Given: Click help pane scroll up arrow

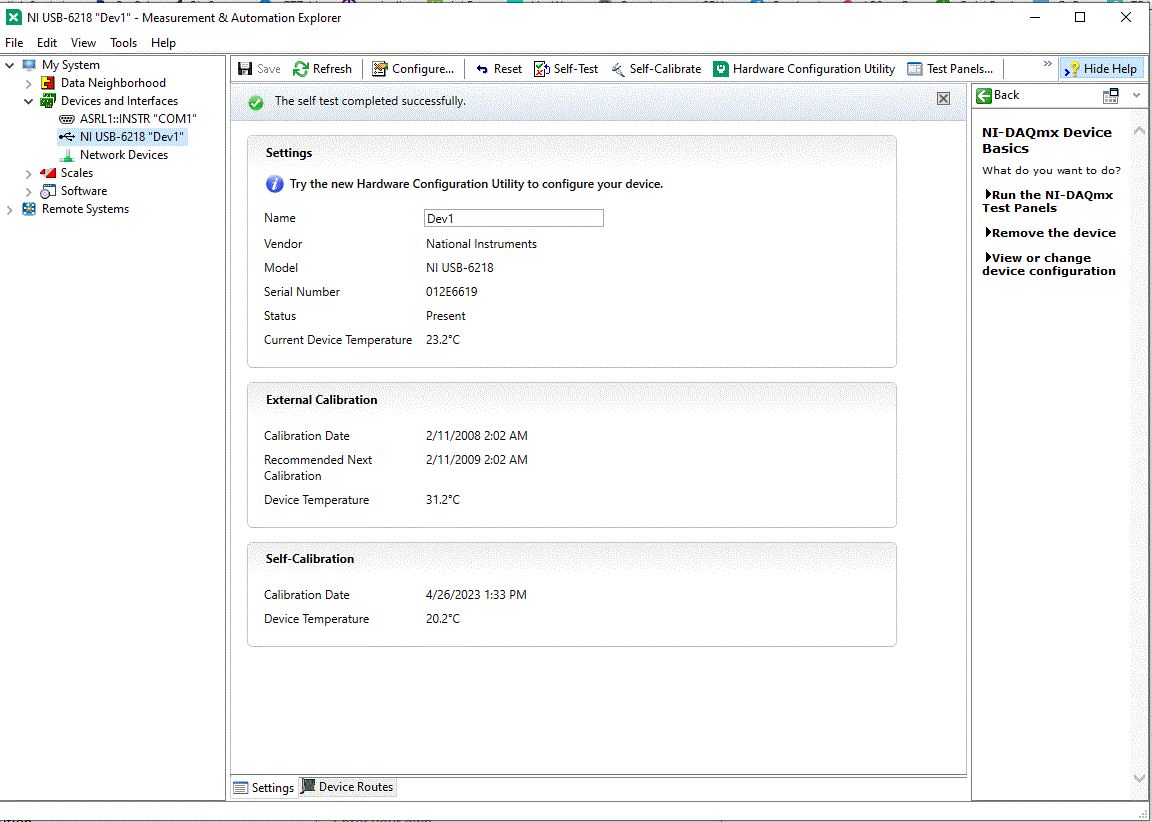Looking at the screenshot, I should (1139, 131).
